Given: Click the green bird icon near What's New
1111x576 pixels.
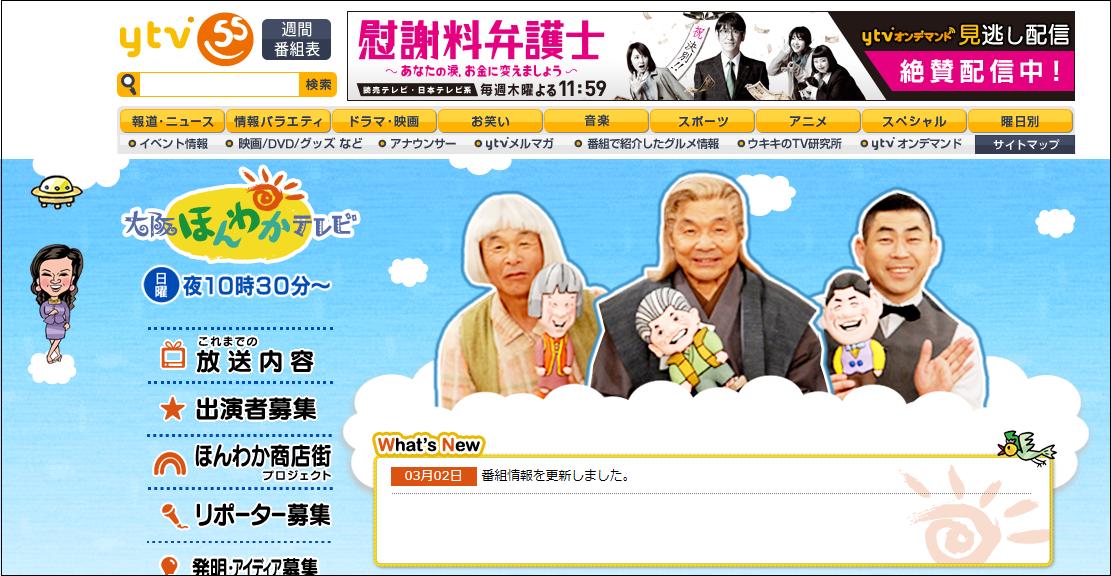Looking at the screenshot, I should tap(1026, 448).
